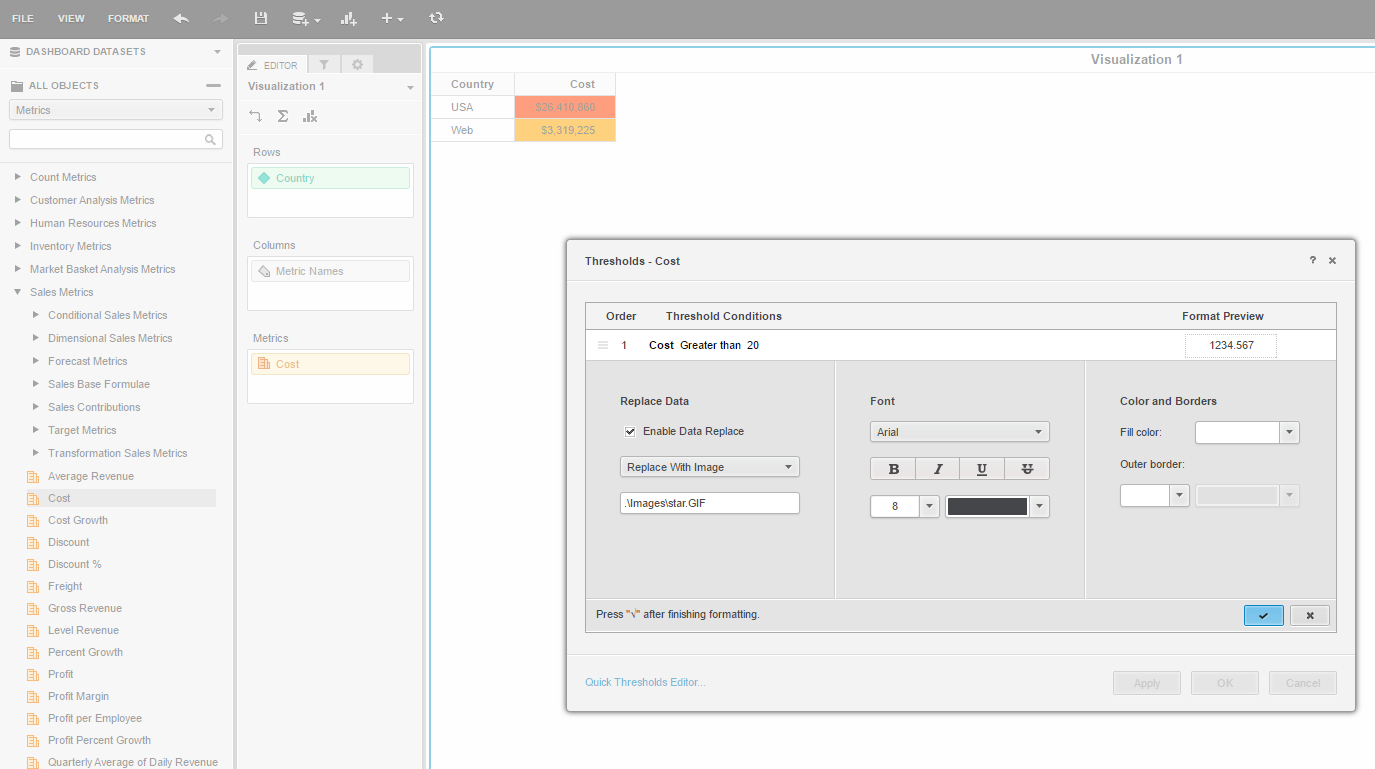Switch to the Filter tab

[x=324, y=63]
